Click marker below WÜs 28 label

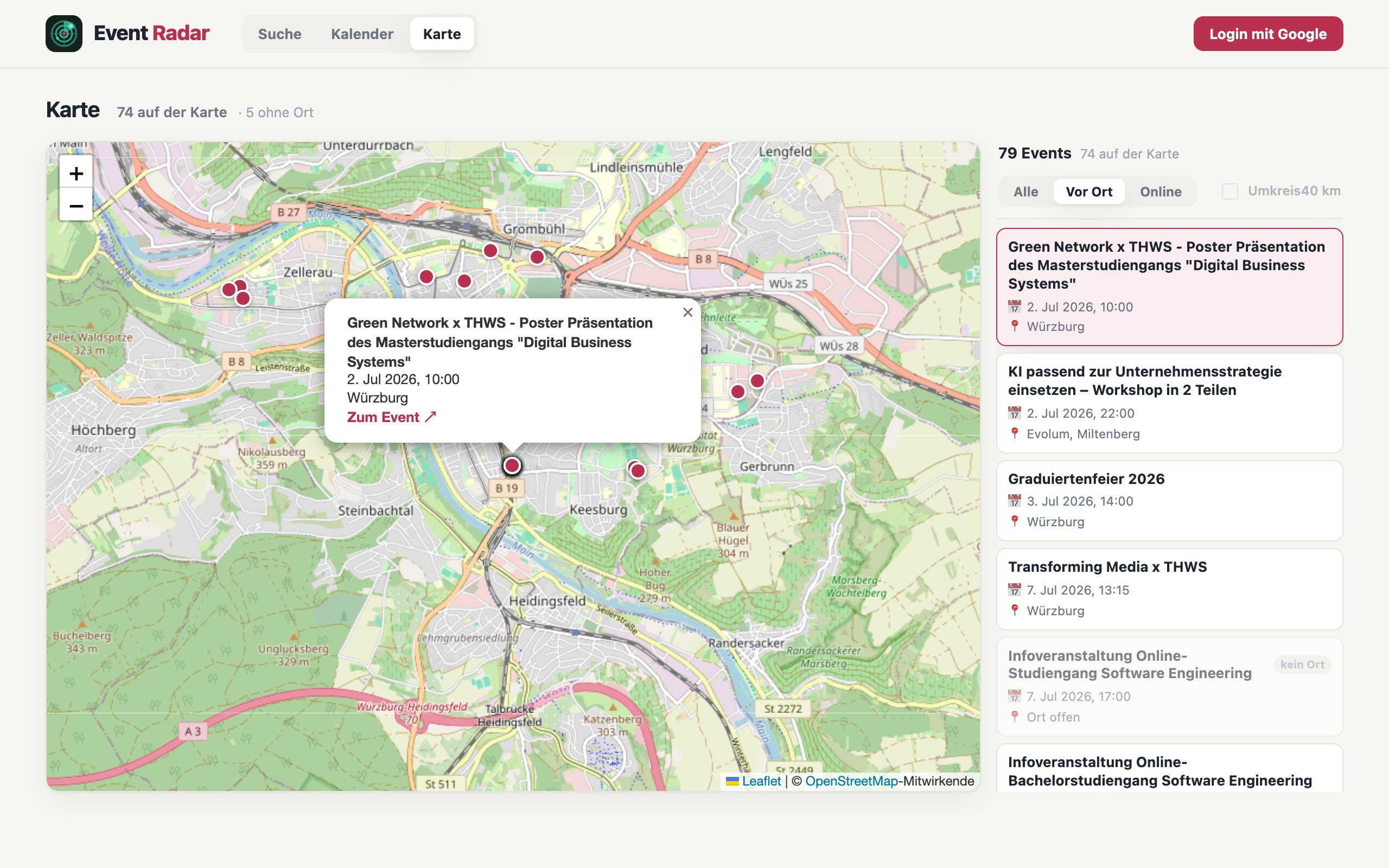pos(757,381)
